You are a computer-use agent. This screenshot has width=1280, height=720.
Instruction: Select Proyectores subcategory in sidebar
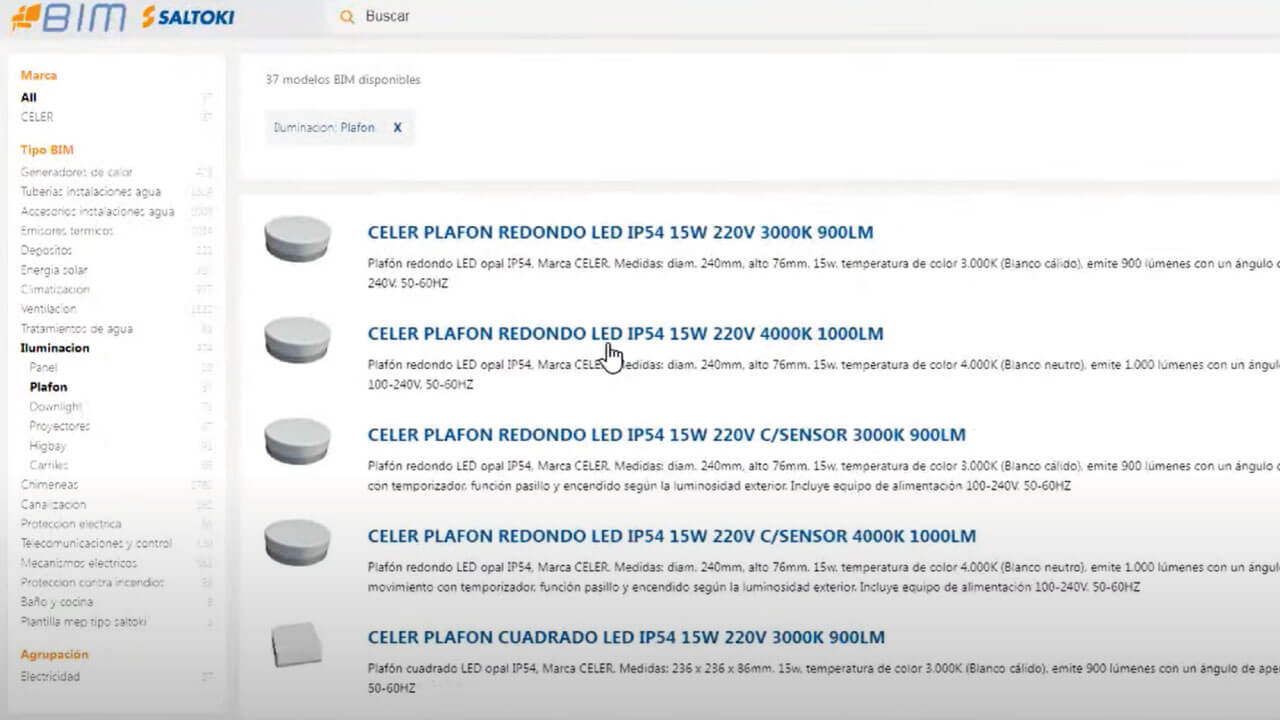coord(60,426)
